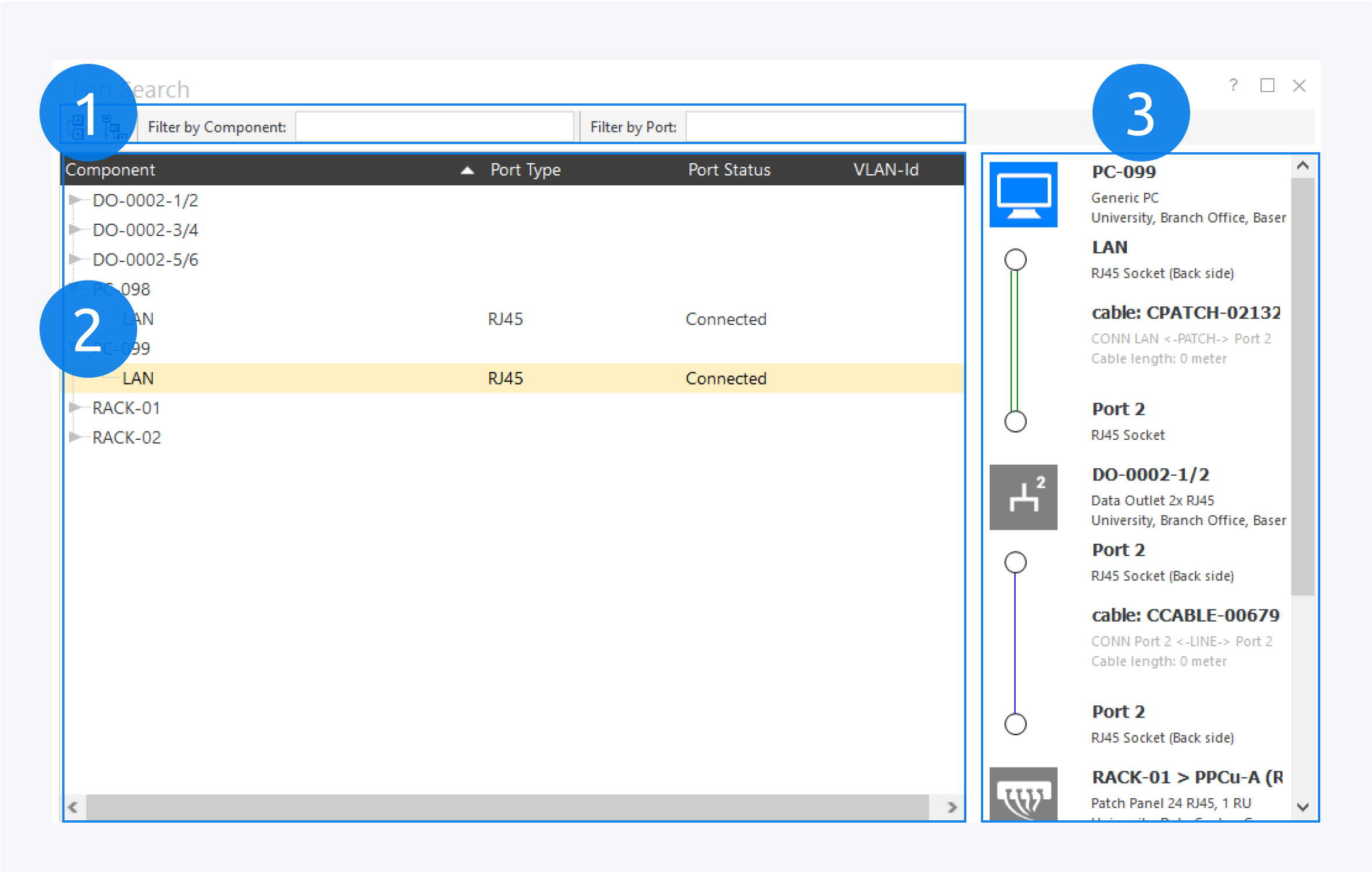Click the Port Status column header
The height and width of the screenshot is (872, 1372).
click(x=729, y=170)
